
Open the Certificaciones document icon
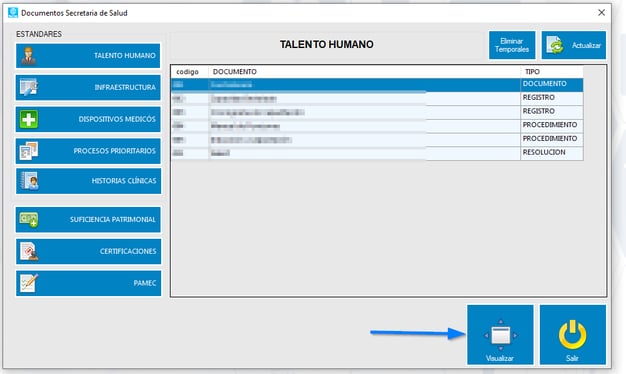coord(29,251)
